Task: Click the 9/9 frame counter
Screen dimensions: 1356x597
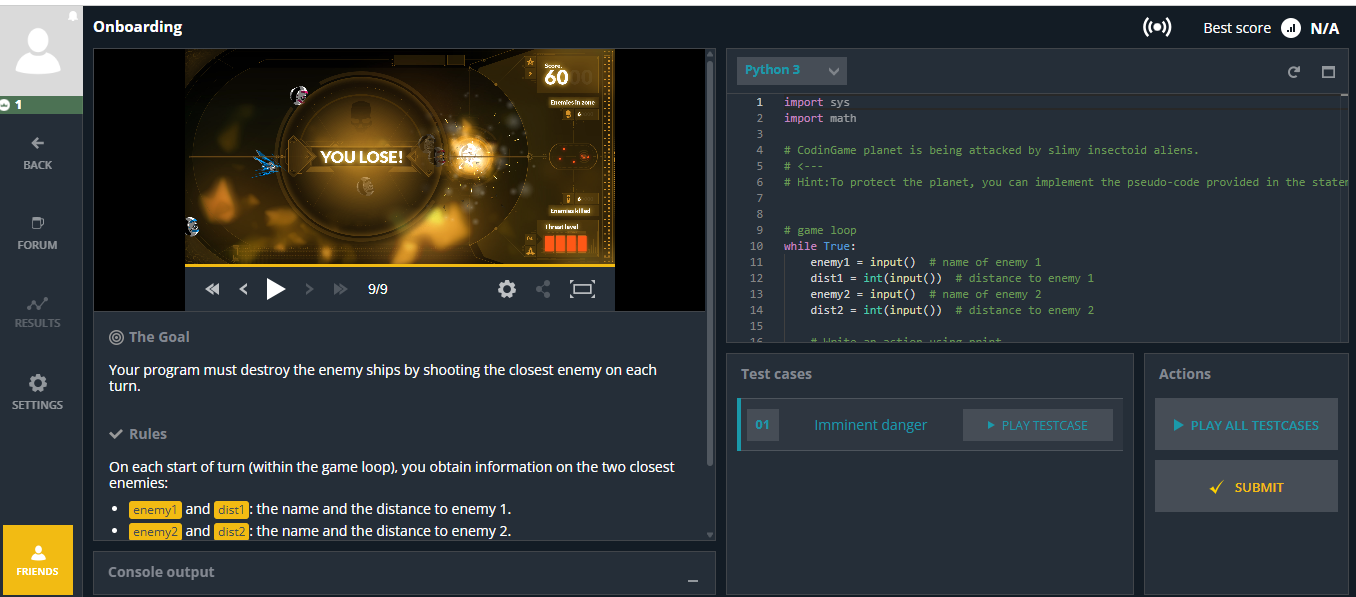Action: point(378,289)
